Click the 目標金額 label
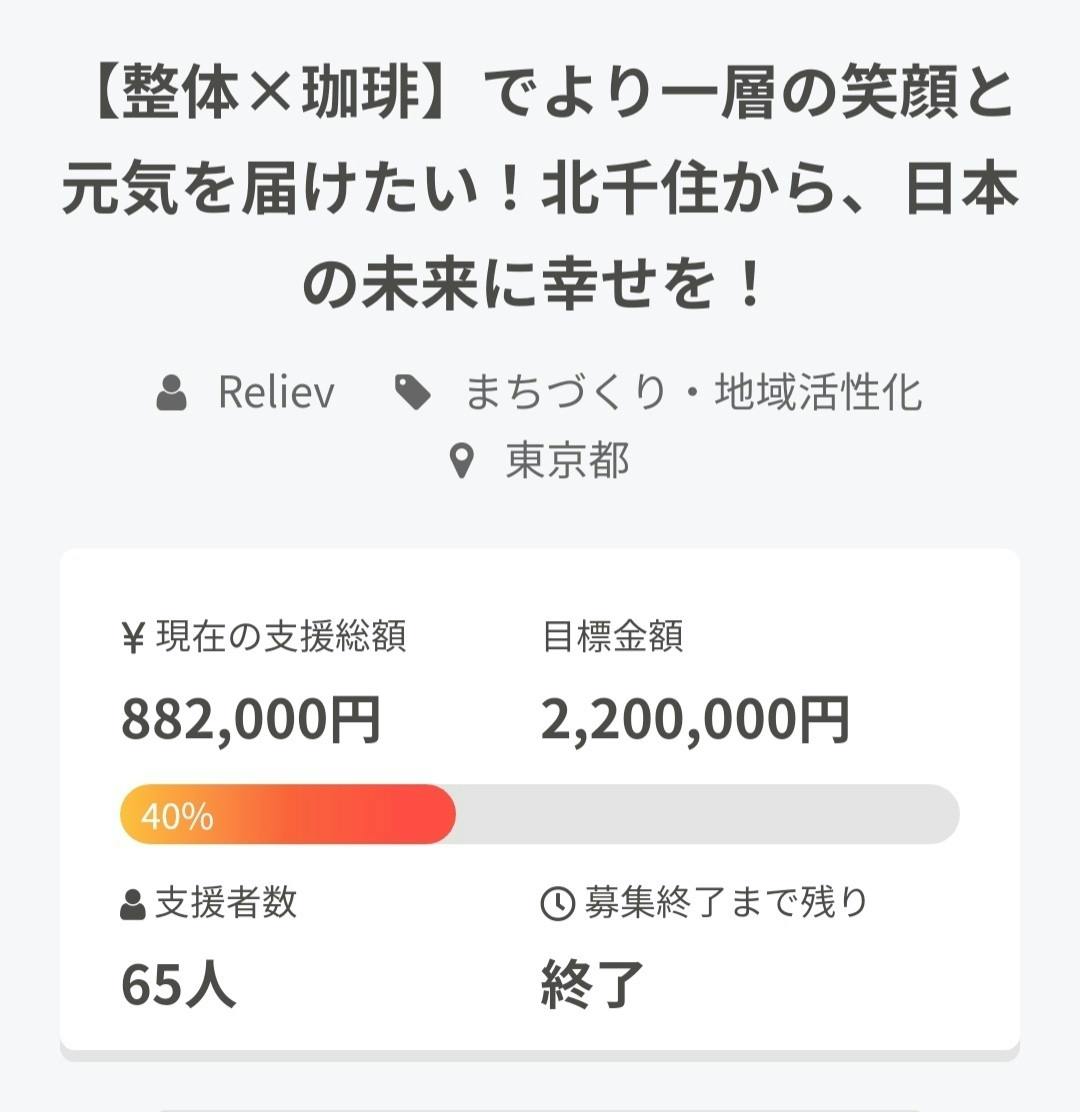Viewport: 1080px width, 1112px height. pyautogui.click(x=612, y=637)
